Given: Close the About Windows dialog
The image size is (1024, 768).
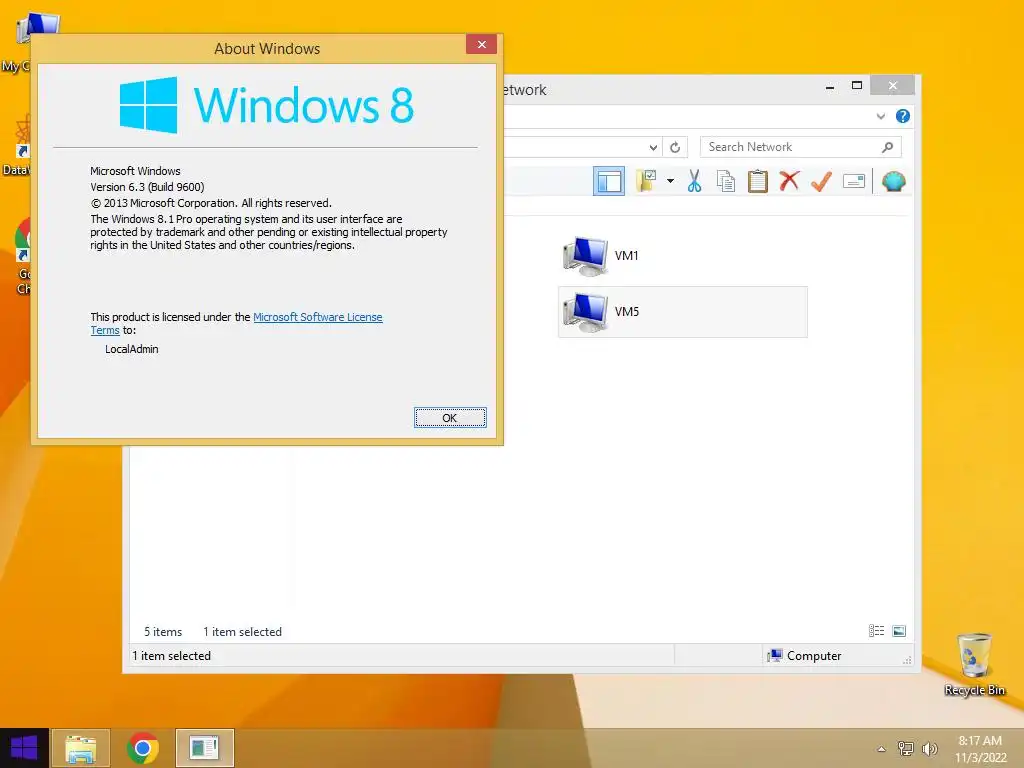Looking at the screenshot, I should pos(481,44).
